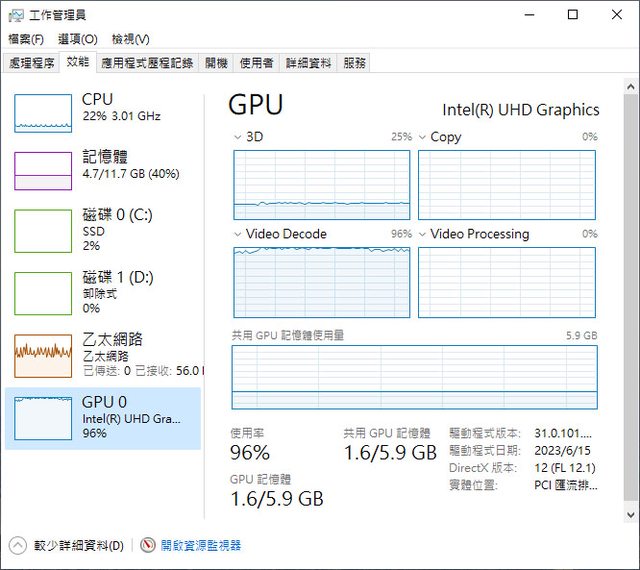Image resolution: width=640 pixels, height=570 pixels.
Task: Click the 較少詳細資料(D) button
Action: [x=79, y=546]
